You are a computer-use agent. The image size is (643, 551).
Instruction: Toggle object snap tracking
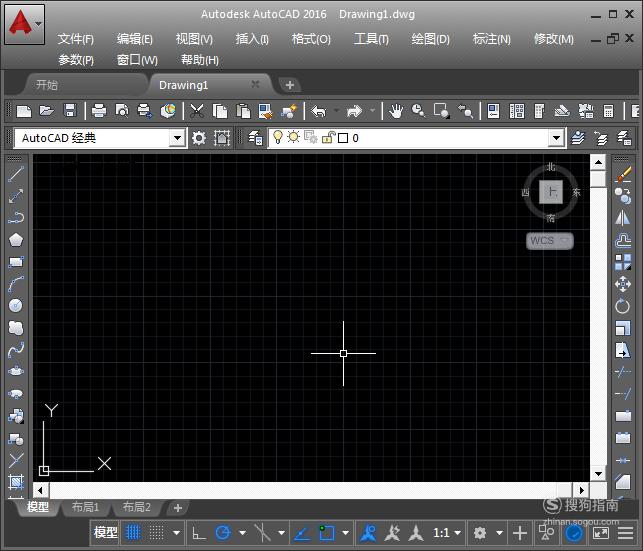tap(302, 533)
